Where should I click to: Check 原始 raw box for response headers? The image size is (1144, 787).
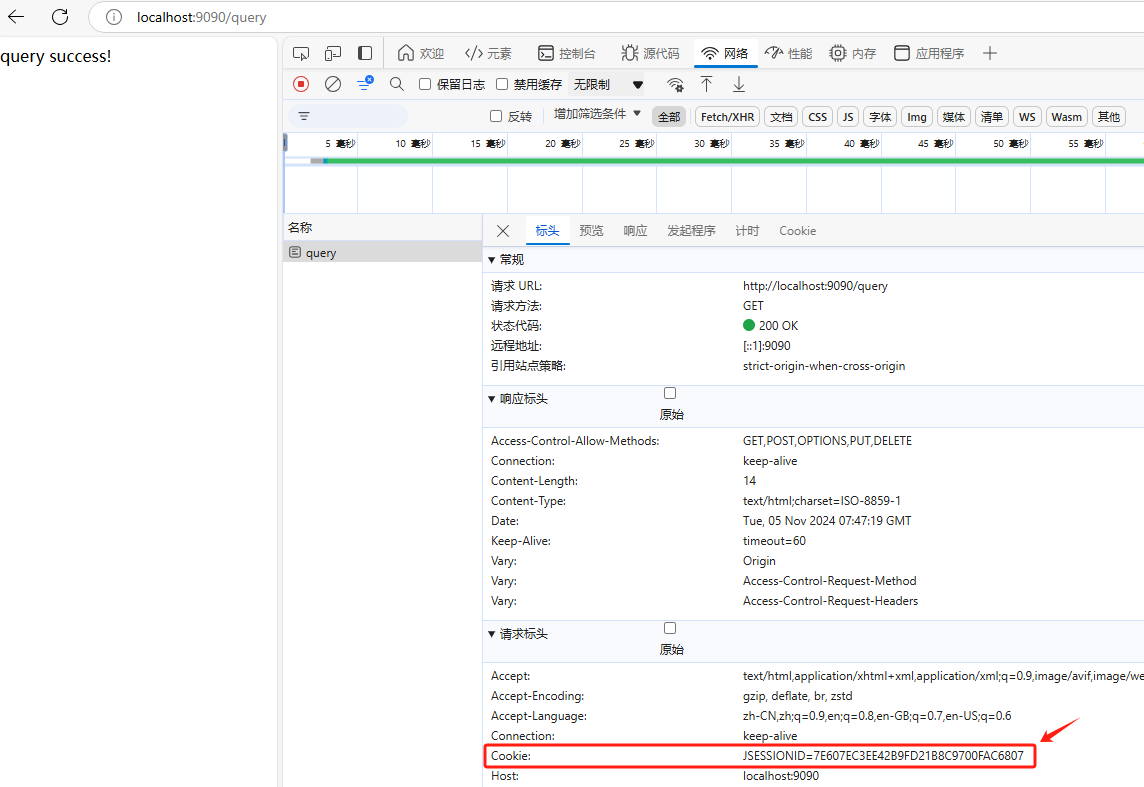(x=670, y=393)
